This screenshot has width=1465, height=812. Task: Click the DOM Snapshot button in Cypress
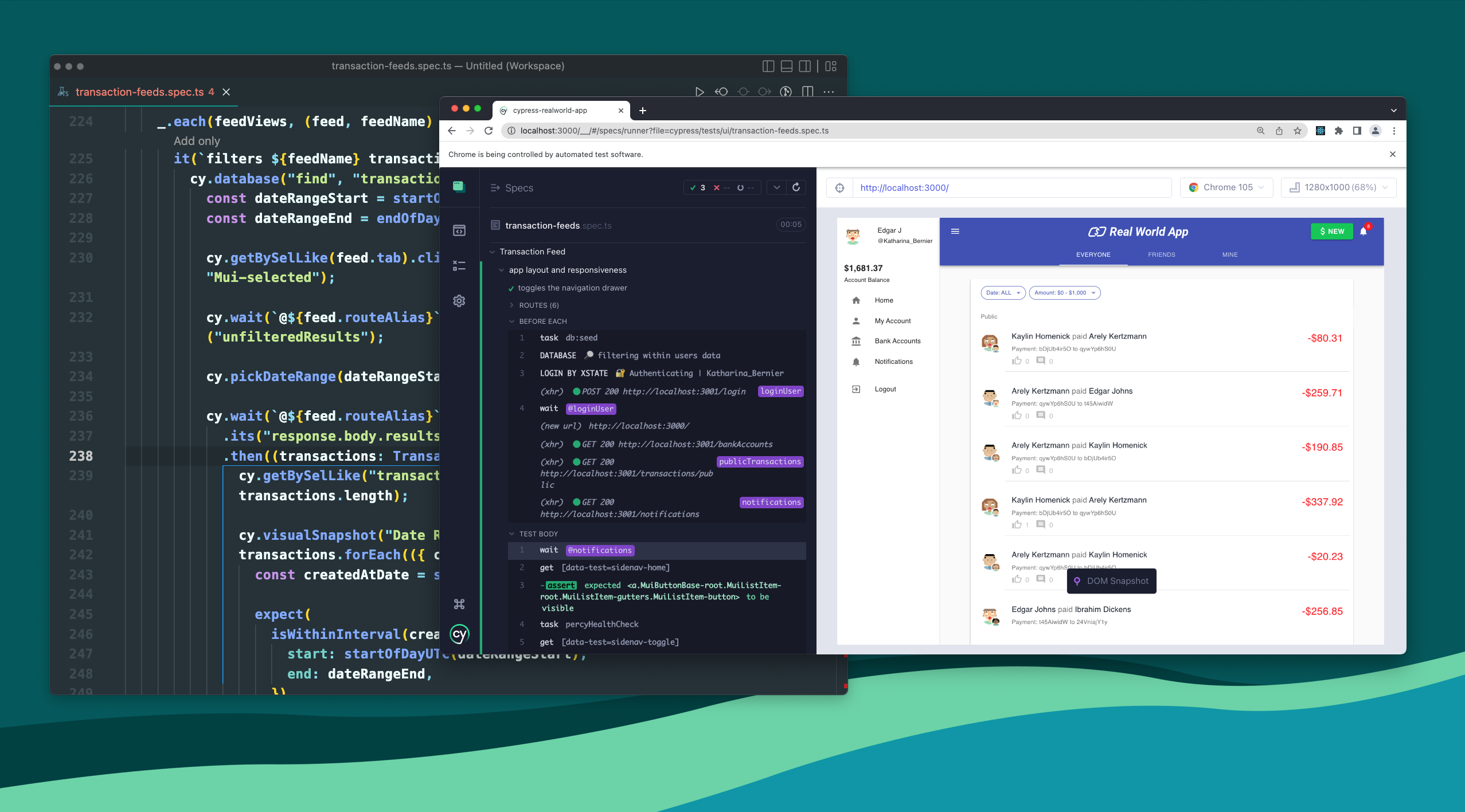coord(1112,581)
